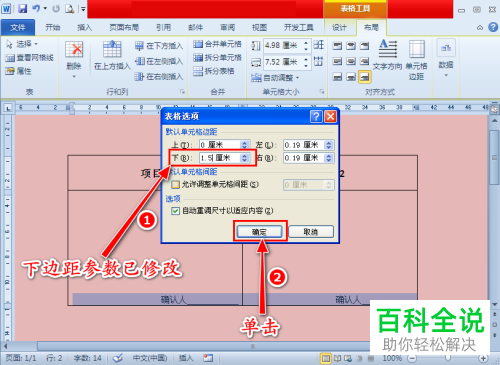This screenshot has width=500, height=365.
Task: Click the print layout view icon in status bar
Action: point(326,358)
